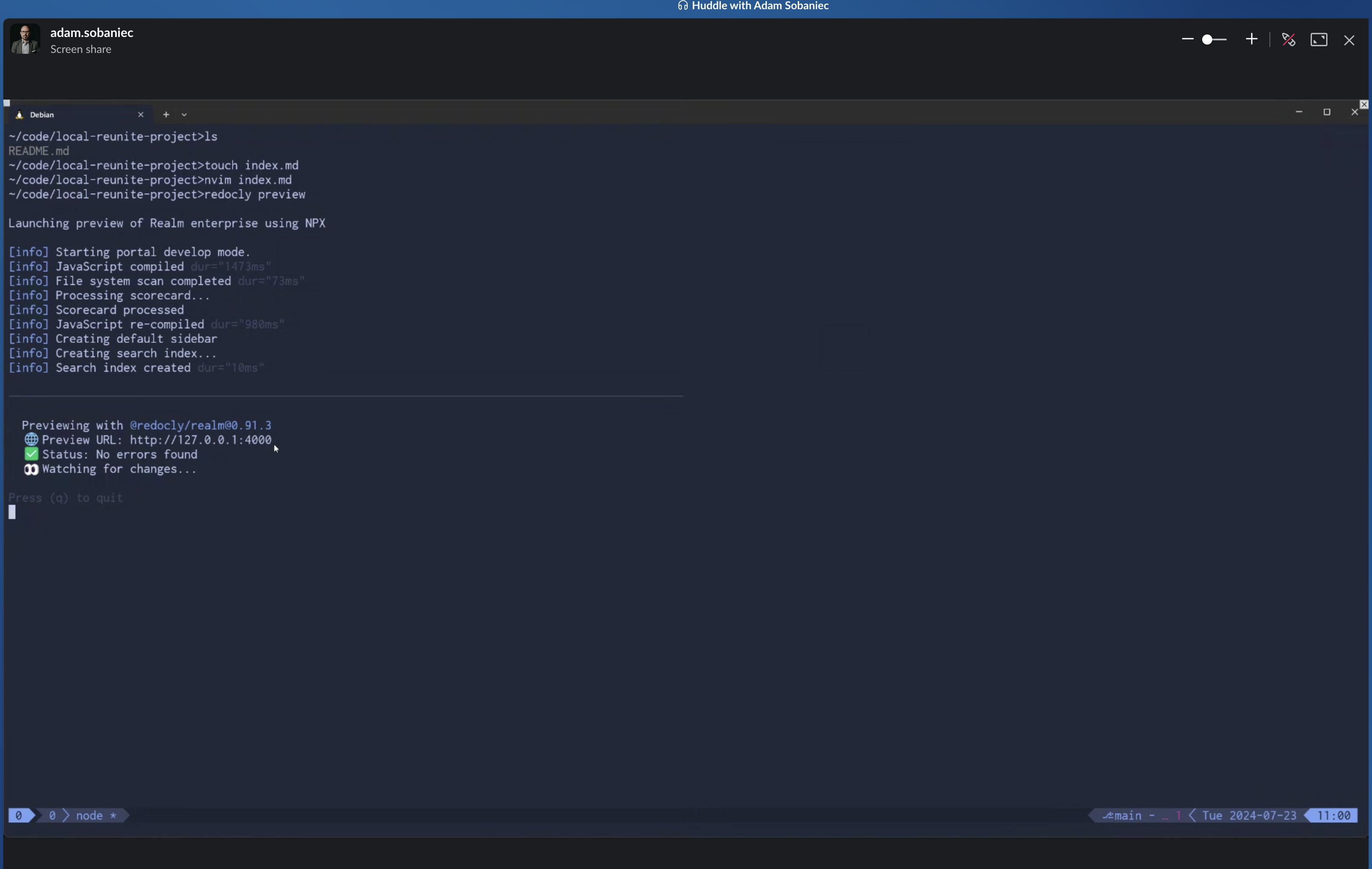Select the node window in tmux status

[x=90, y=816]
